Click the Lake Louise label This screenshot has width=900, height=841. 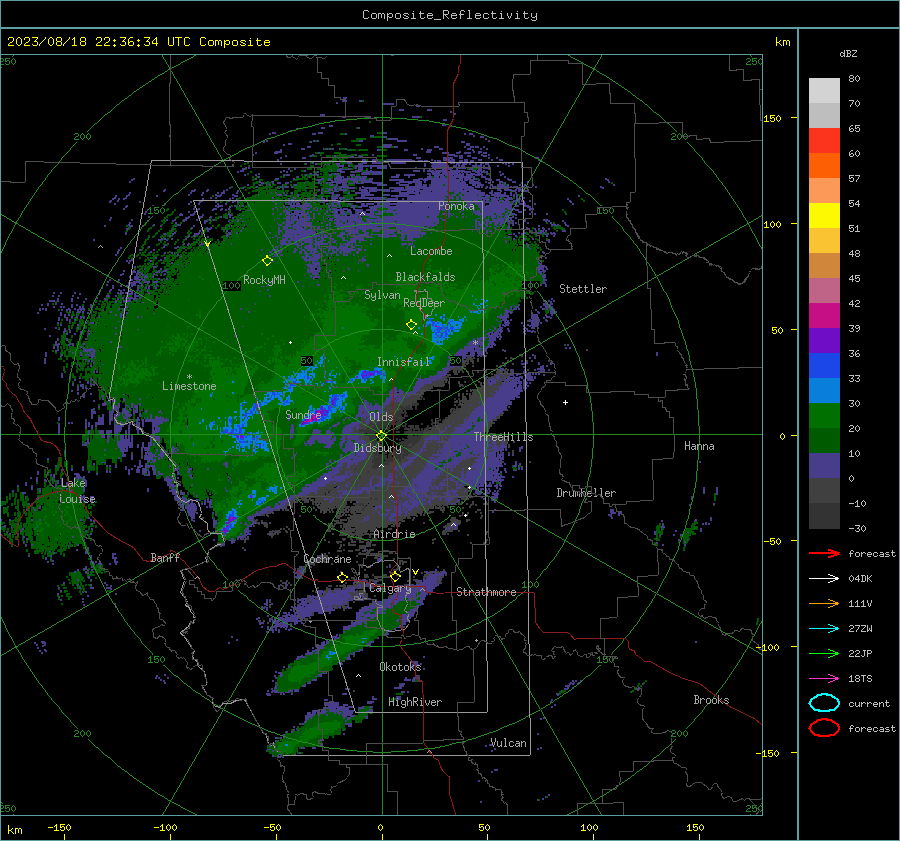point(77,491)
